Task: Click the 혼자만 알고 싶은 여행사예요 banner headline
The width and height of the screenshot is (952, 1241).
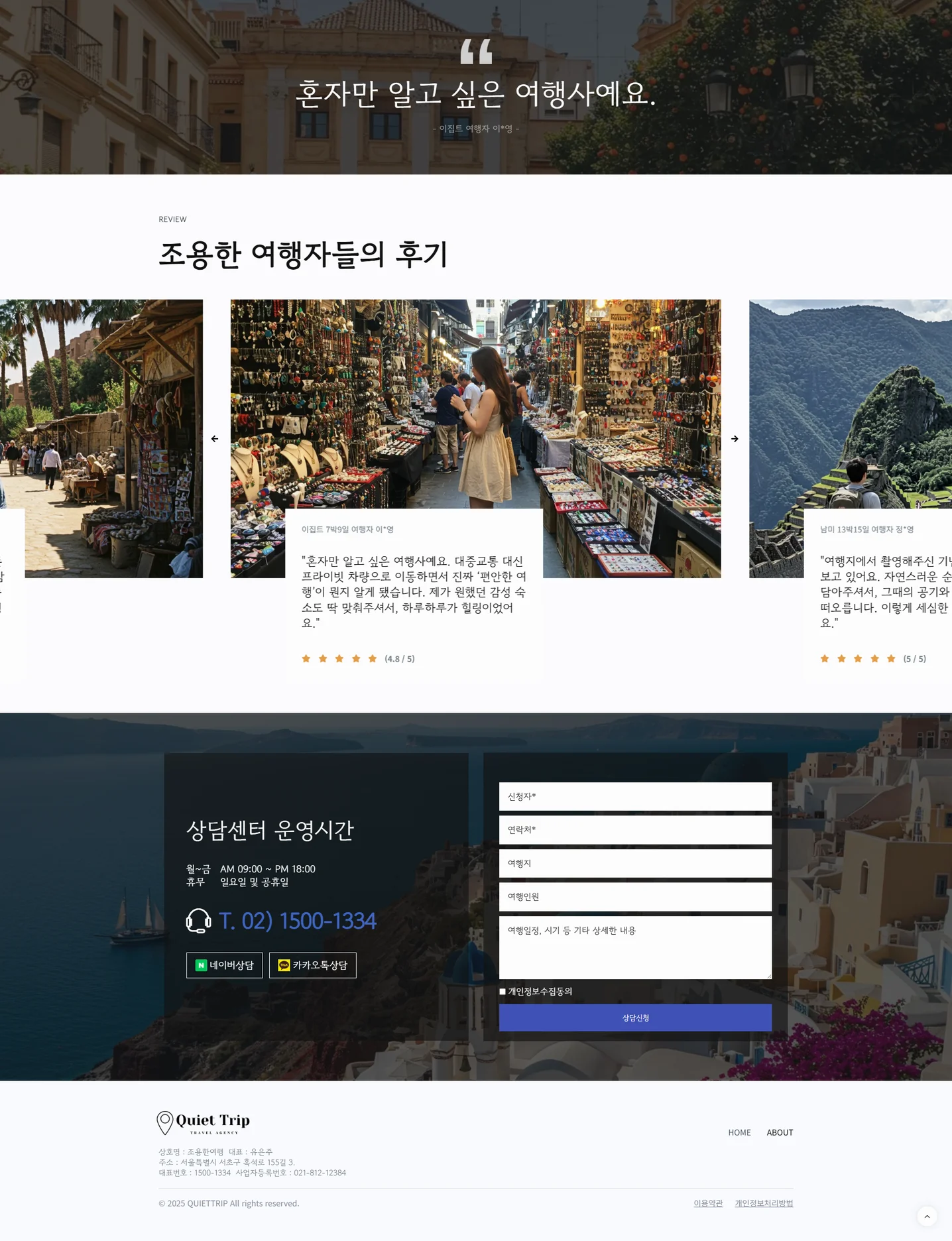Action: (x=475, y=93)
